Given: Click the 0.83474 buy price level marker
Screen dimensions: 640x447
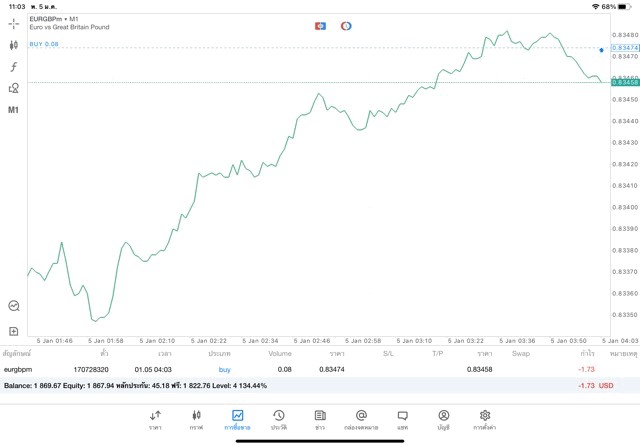Looking at the screenshot, I should (x=623, y=48).
